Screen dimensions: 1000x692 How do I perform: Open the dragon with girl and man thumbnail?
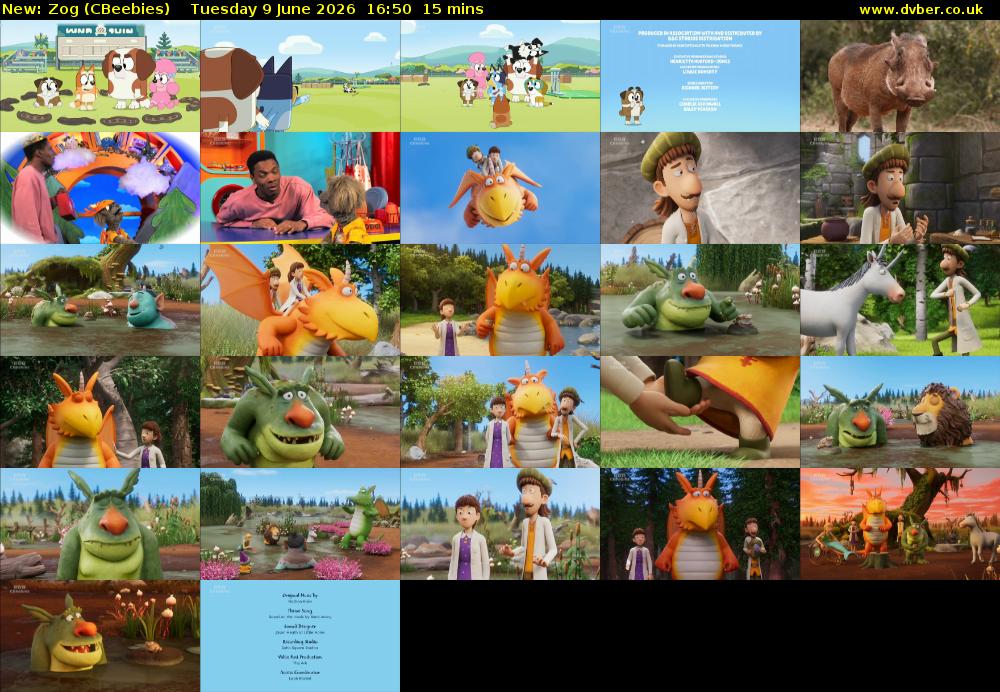pos(500,412)
